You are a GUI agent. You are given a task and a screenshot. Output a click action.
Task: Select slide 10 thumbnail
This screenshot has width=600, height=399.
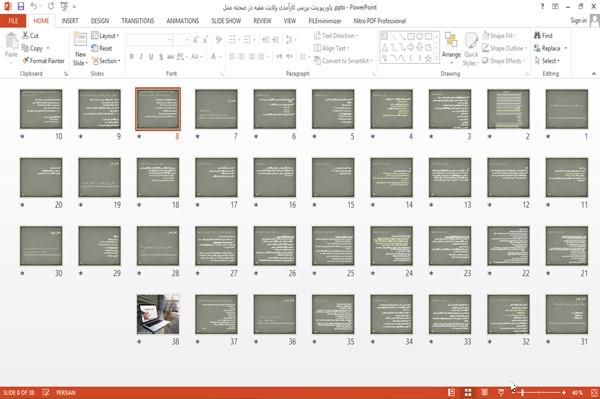[41, 109]
